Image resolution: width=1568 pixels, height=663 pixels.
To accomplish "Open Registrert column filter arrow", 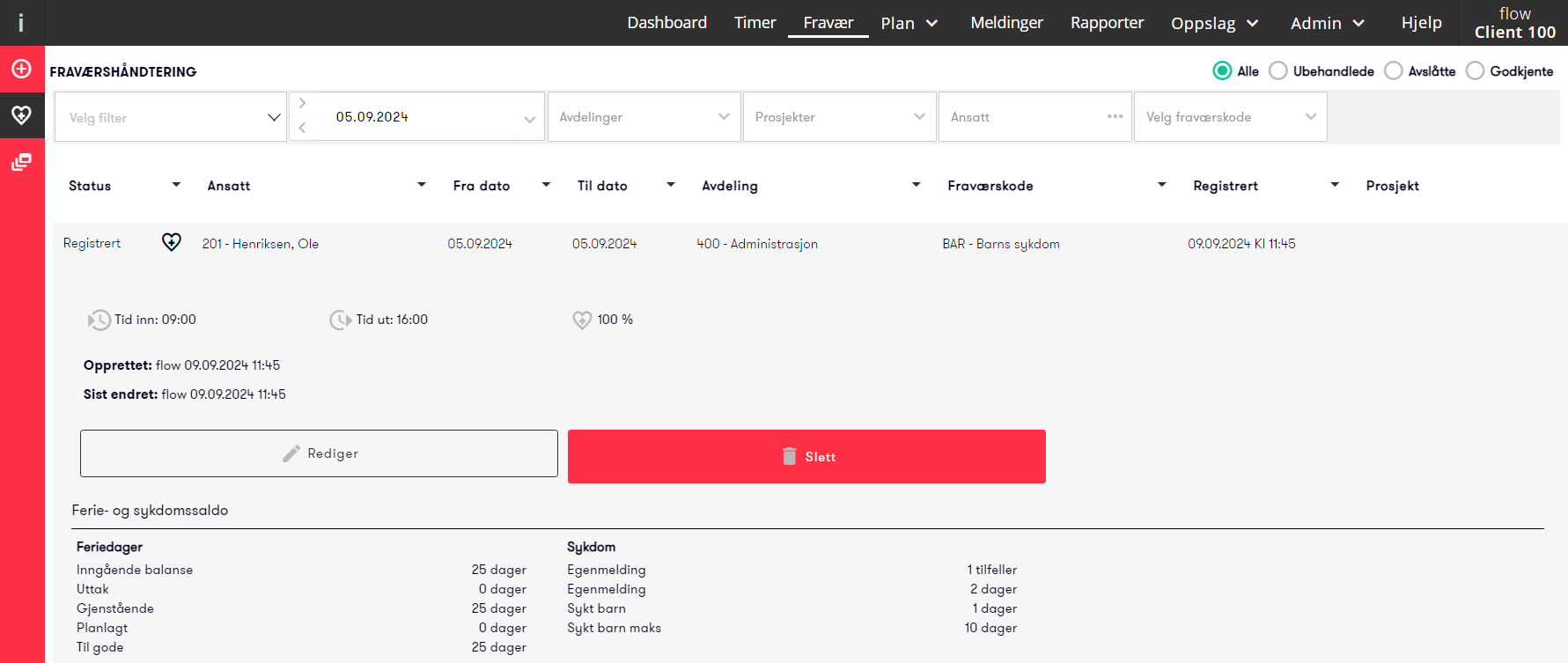I will 1335,185.
